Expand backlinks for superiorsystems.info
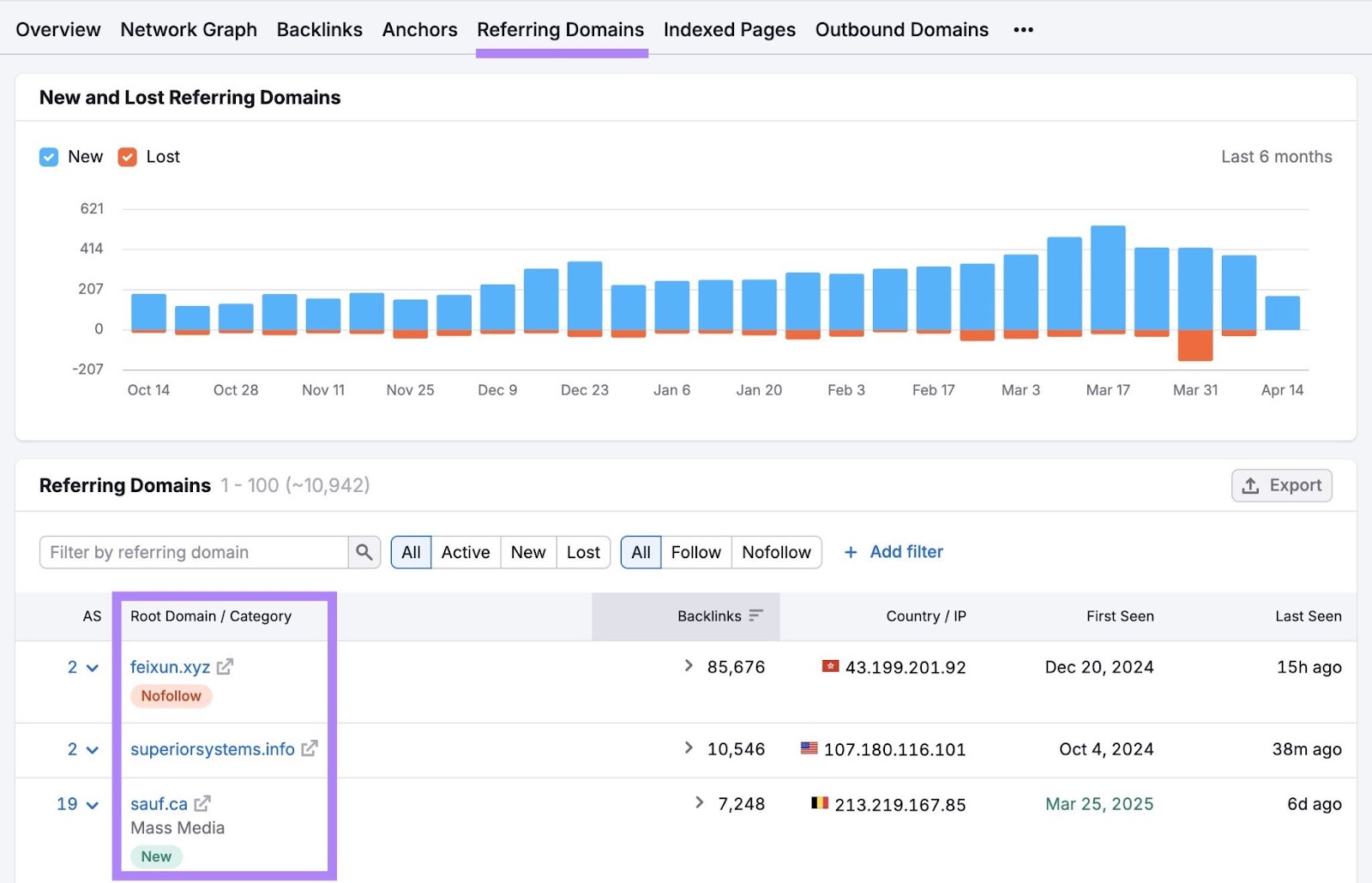 689,748
